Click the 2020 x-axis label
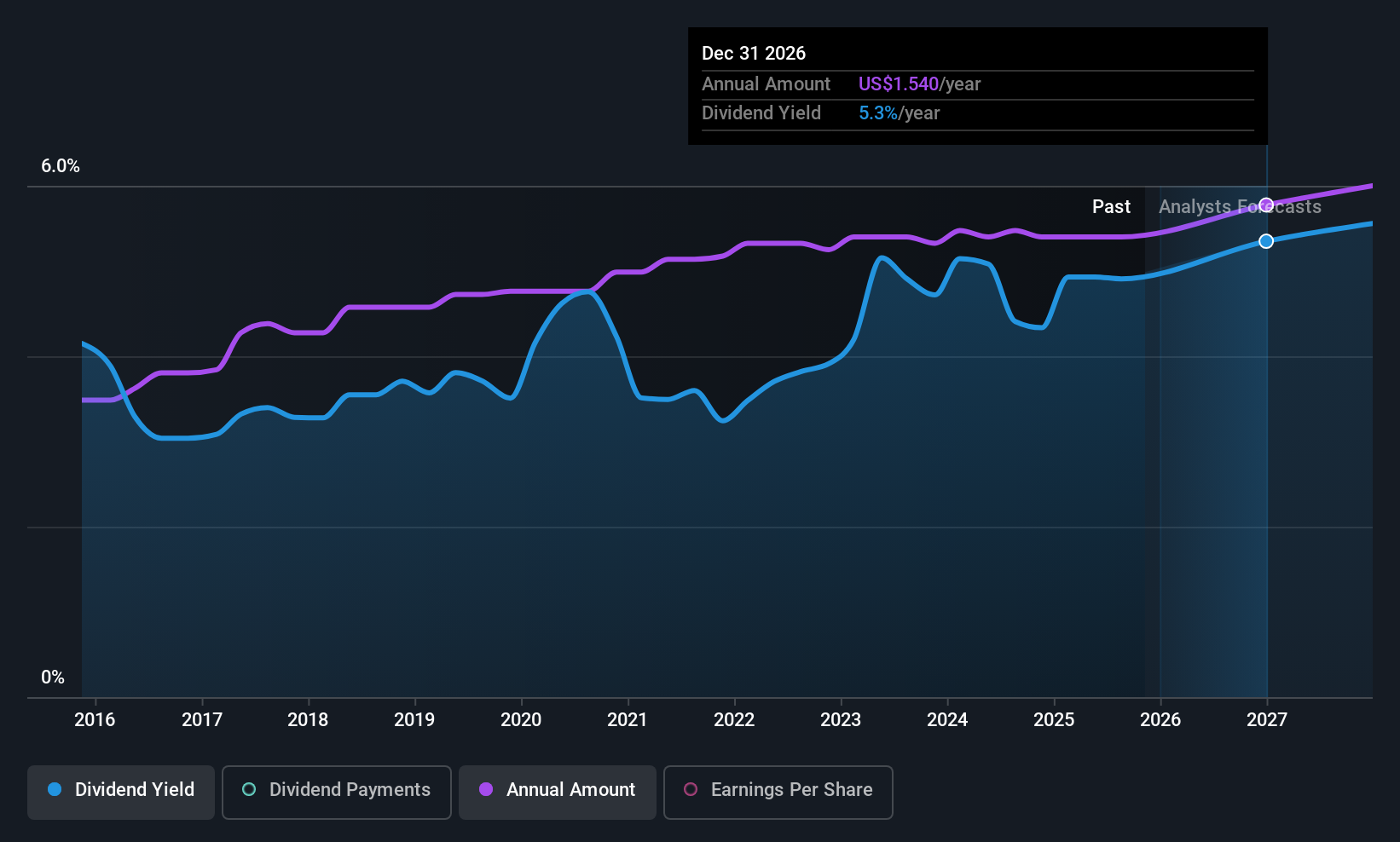The width and height of the screenshot is (1400, 842). pyautogui.click(x=521, y=719)
